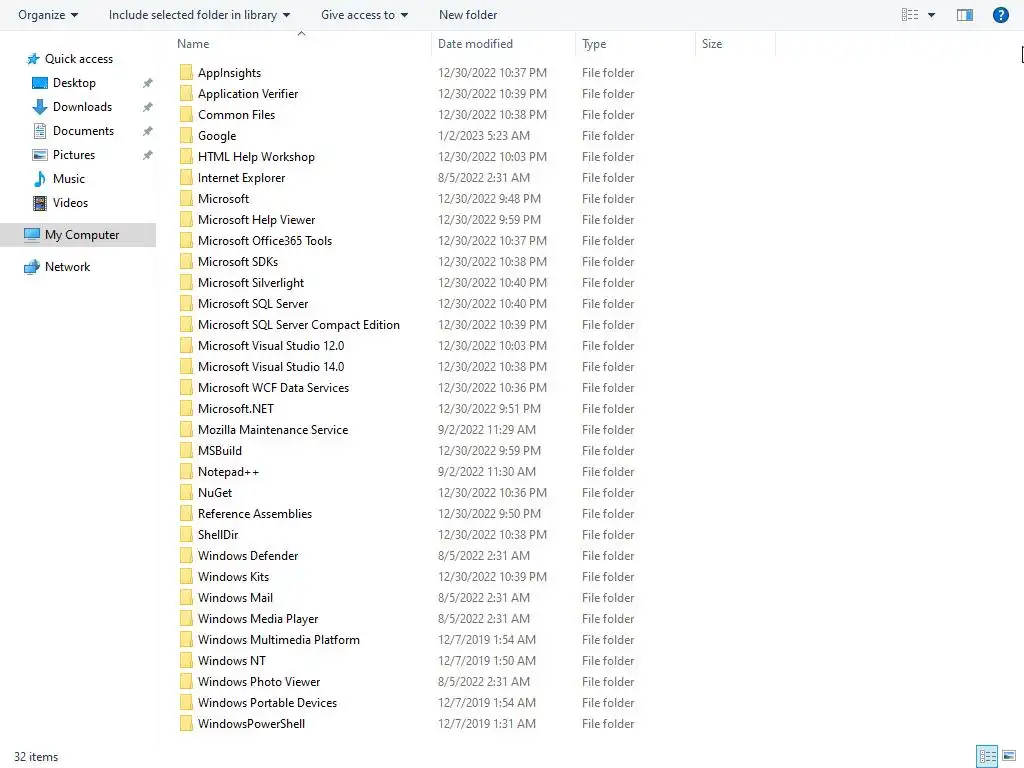This screenshot has height=768, width=1024.
Task: Select the Microsoft.NET folder name
Action: tap(236, 409)
